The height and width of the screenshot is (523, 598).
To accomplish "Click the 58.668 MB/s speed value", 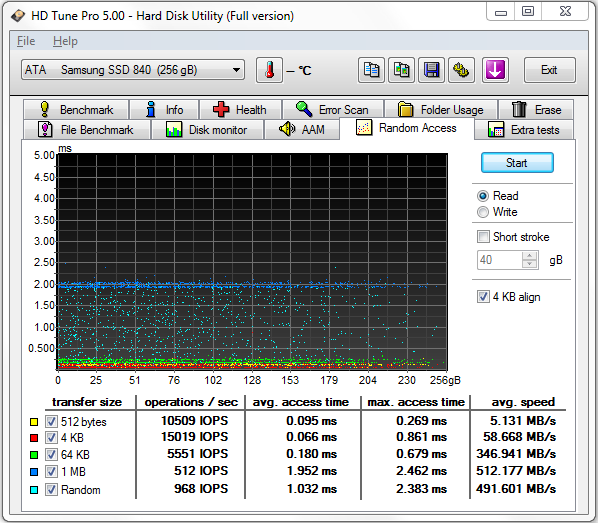I will pos(519,437).
